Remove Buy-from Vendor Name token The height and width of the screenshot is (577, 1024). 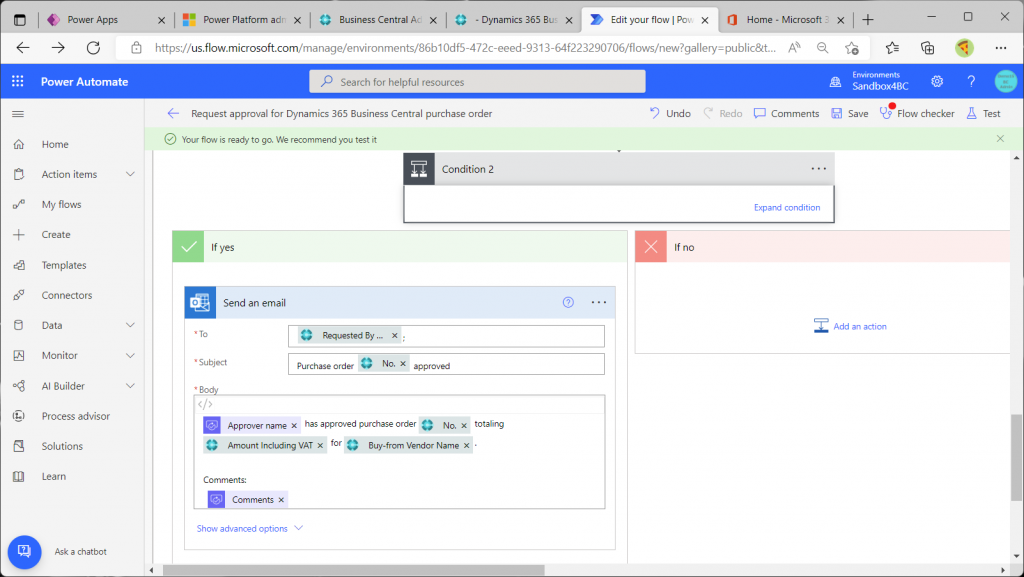(466, 446)
